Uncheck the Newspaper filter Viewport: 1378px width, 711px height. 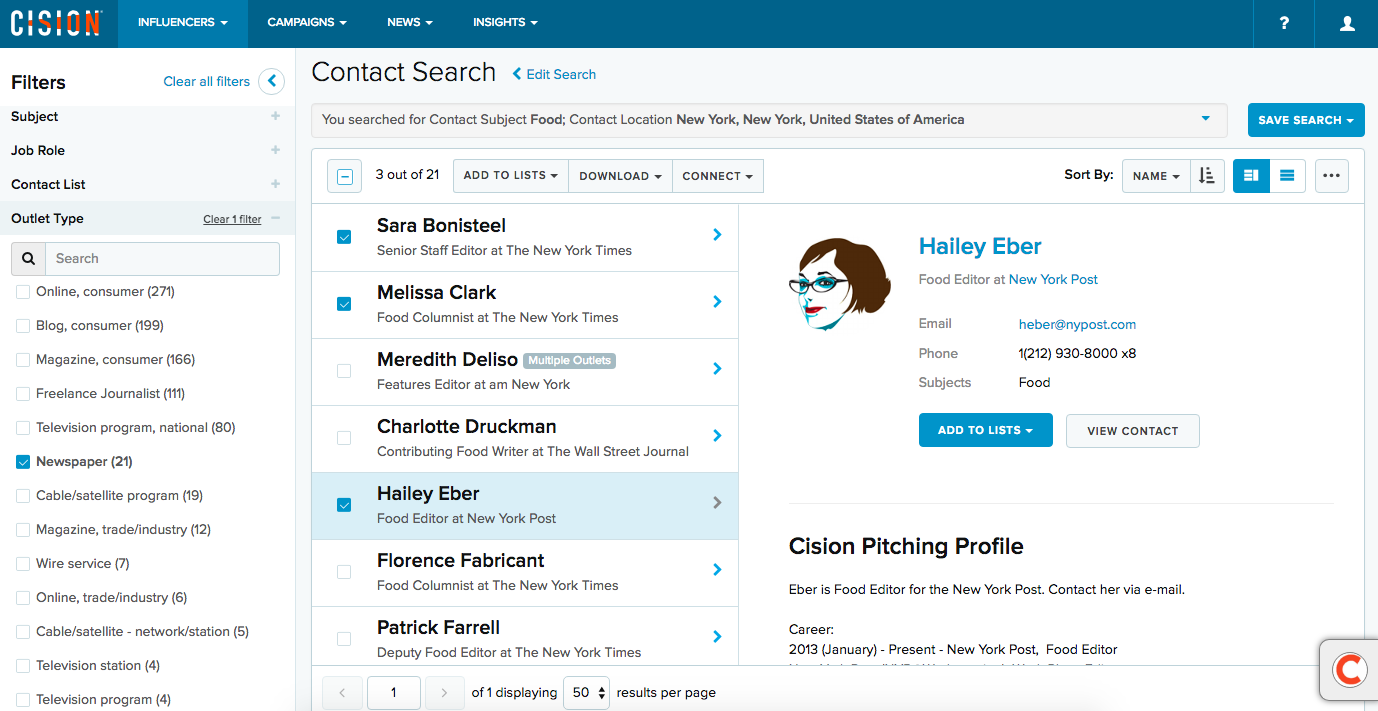[x=22, y=461]
